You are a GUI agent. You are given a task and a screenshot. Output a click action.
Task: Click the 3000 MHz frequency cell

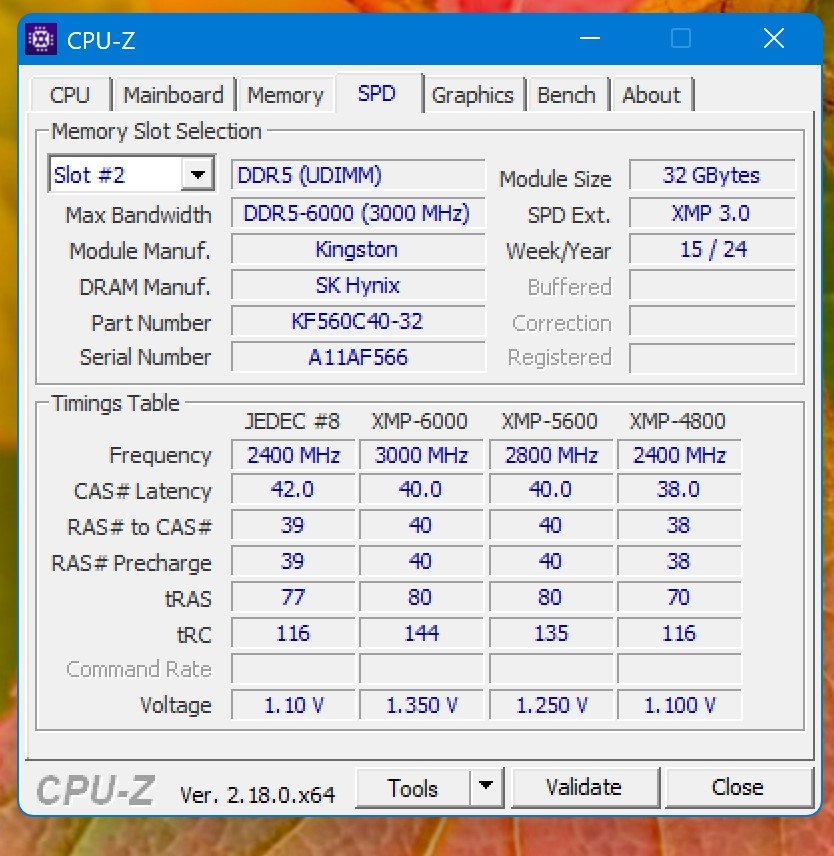coord(421,455)
